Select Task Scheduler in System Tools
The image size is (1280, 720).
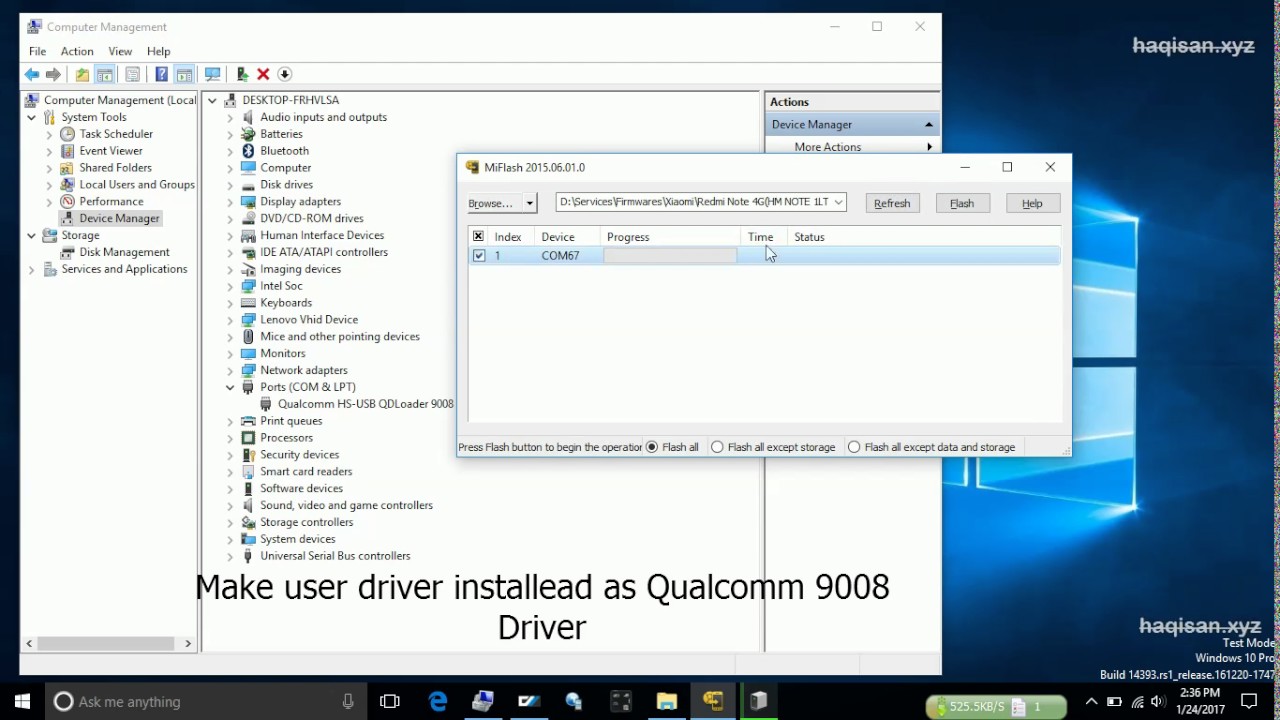click(x=116, y=134)
